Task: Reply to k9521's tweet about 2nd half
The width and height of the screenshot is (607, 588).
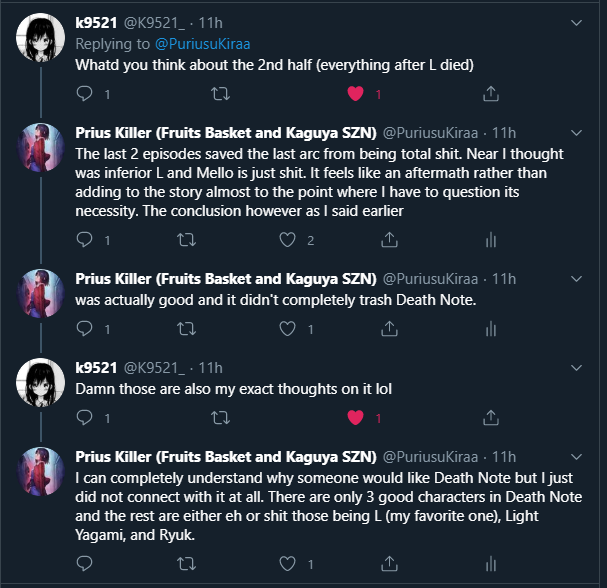Action: tap(85, 94)
